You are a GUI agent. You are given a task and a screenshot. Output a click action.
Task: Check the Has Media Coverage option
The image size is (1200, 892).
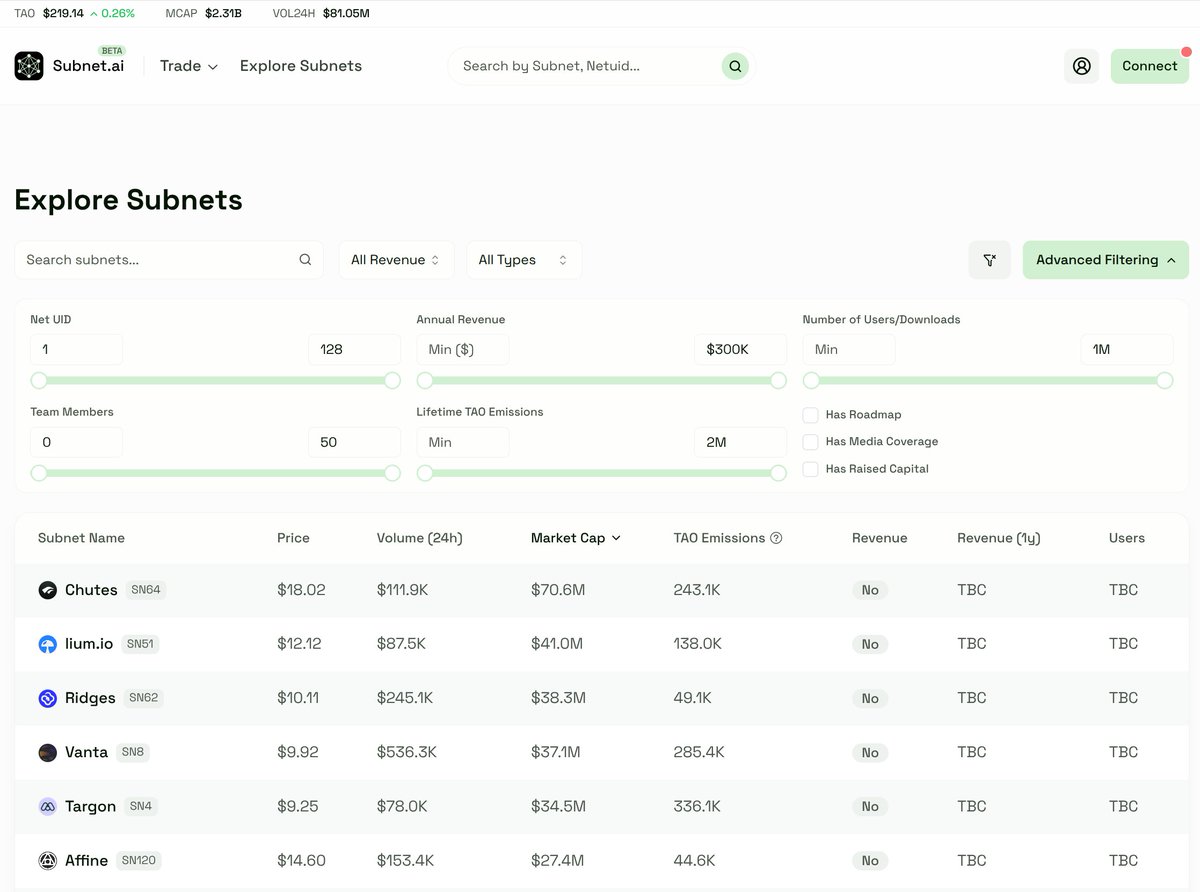pyautogui.click(x=810, y=442)
